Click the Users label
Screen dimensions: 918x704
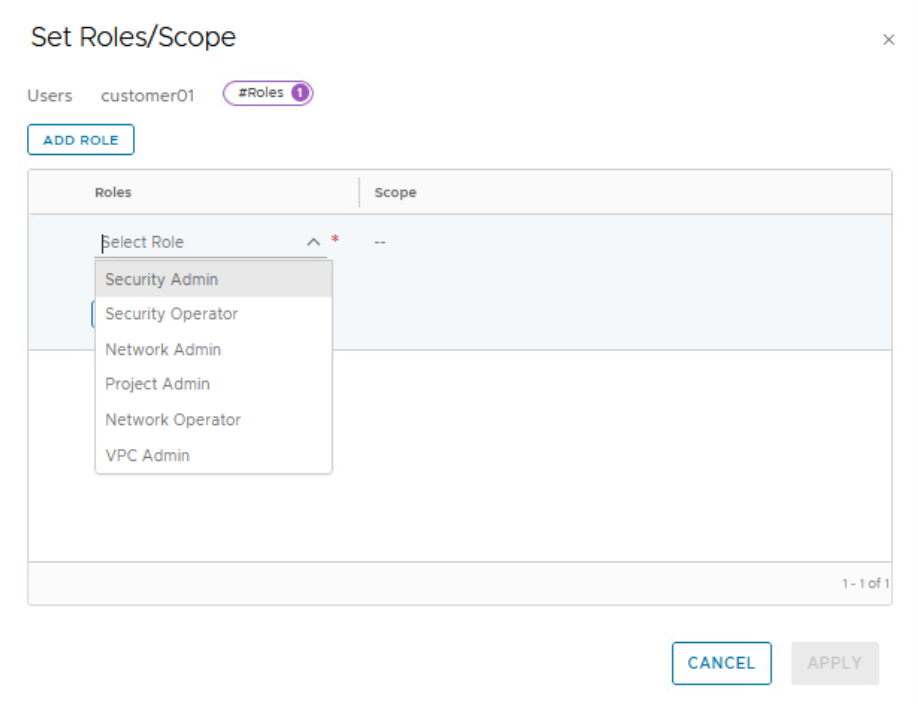point(50,96)
